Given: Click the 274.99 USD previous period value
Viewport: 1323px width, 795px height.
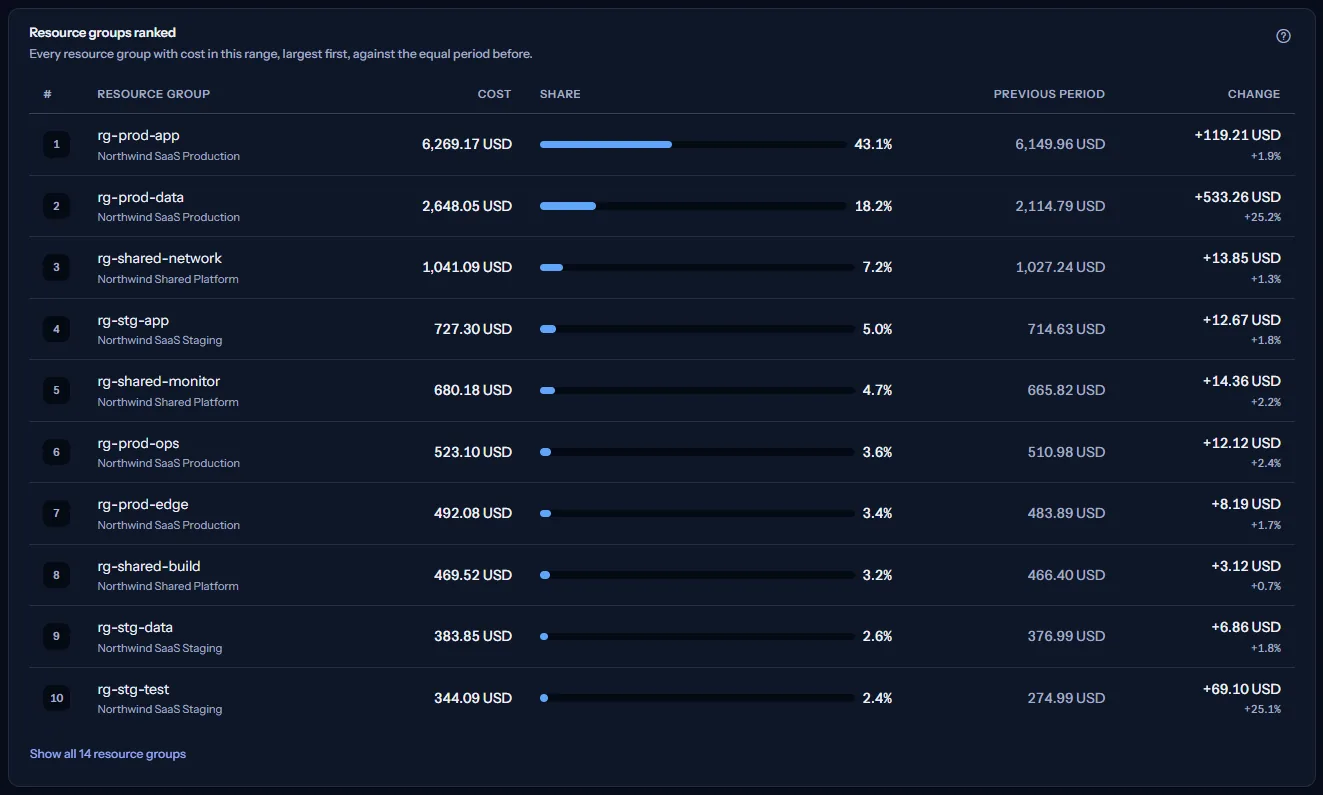Looking at the screenshot, I should [1067, 699].
